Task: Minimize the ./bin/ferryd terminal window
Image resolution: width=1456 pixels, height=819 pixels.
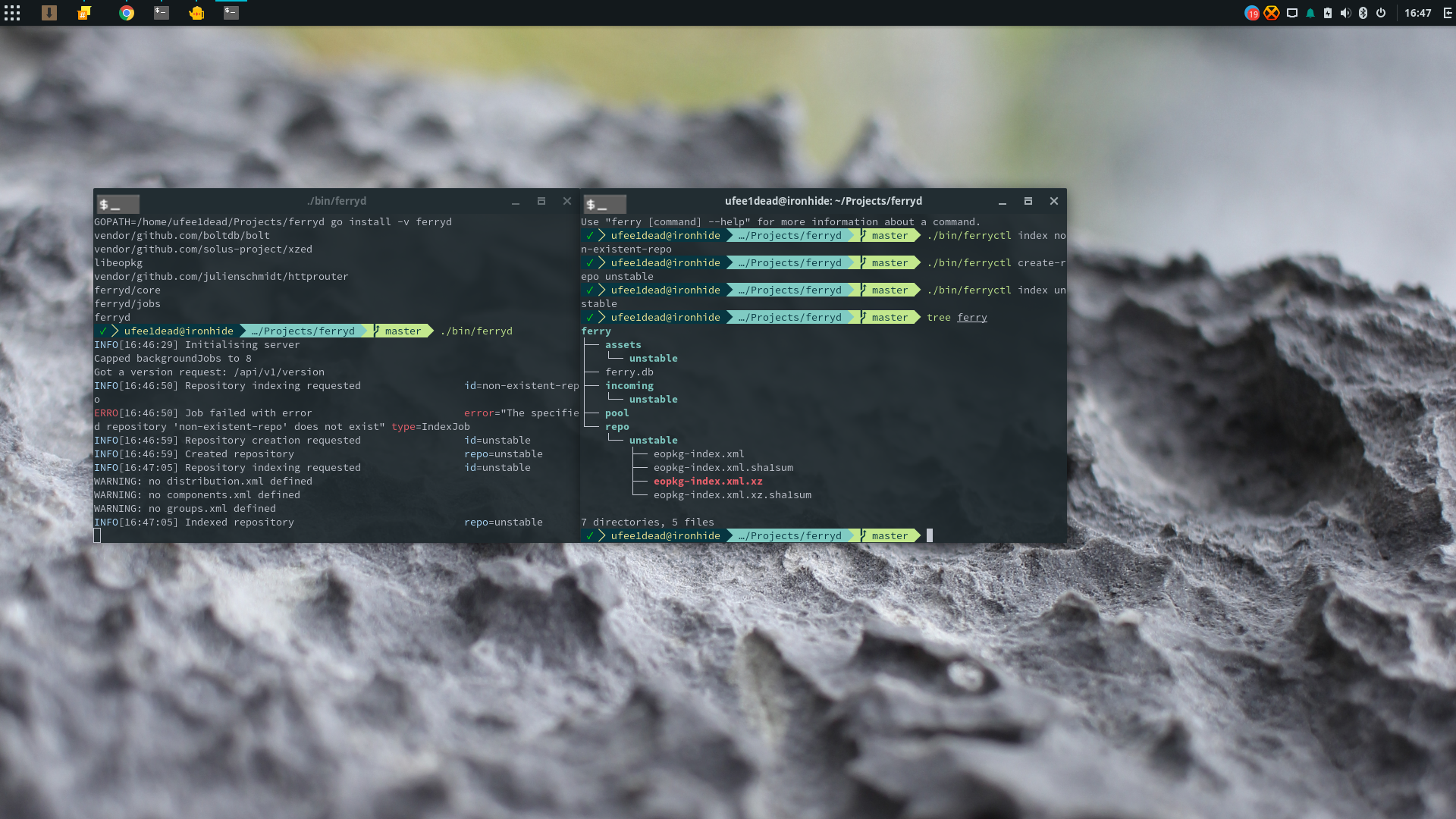Action: (x=516, y=202)
